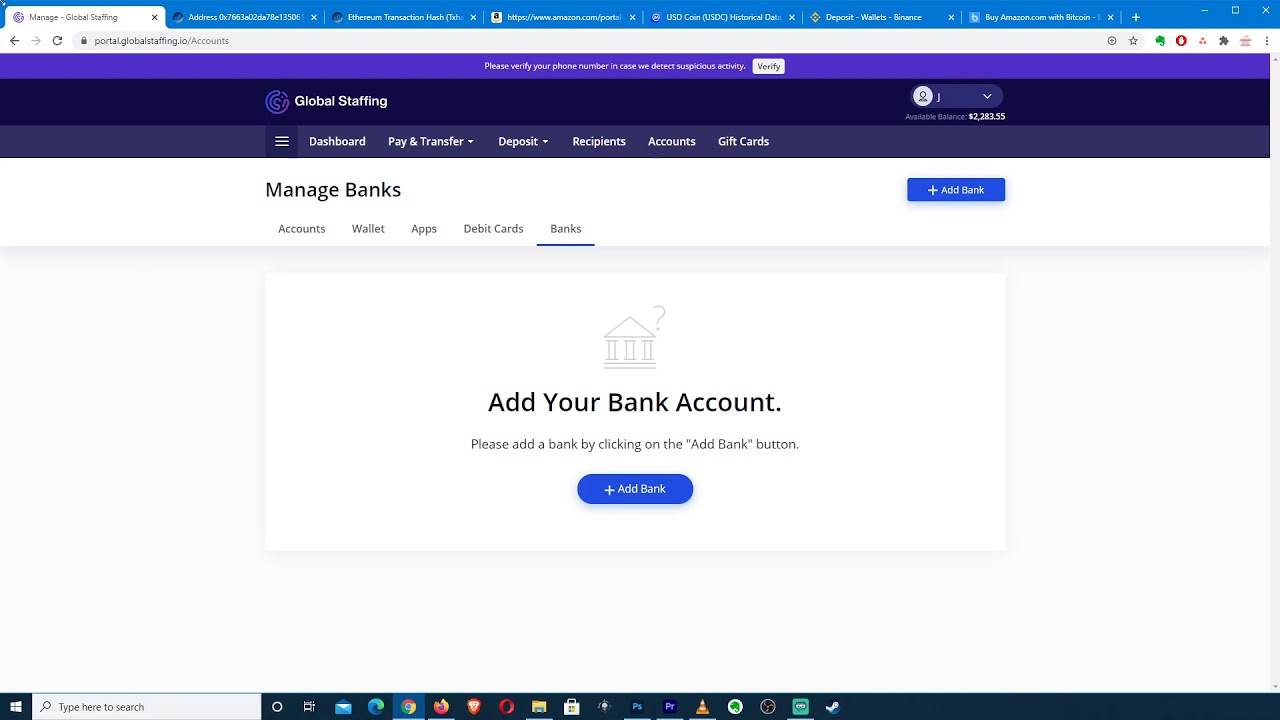
Task: Select the Banks tab
Action: point(565,229)
